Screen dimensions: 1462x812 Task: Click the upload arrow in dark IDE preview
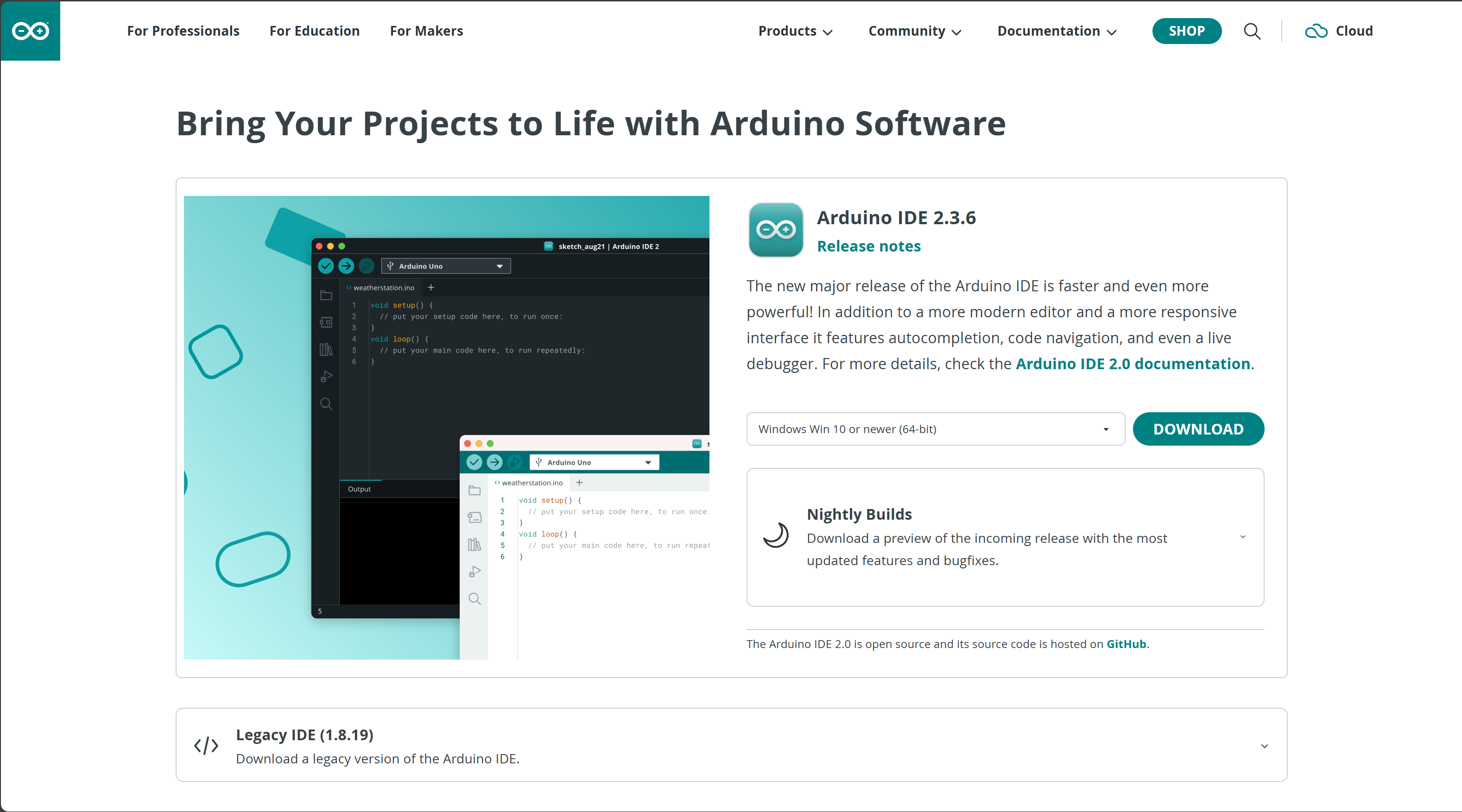pyautogui.click(x=346, y=265)
